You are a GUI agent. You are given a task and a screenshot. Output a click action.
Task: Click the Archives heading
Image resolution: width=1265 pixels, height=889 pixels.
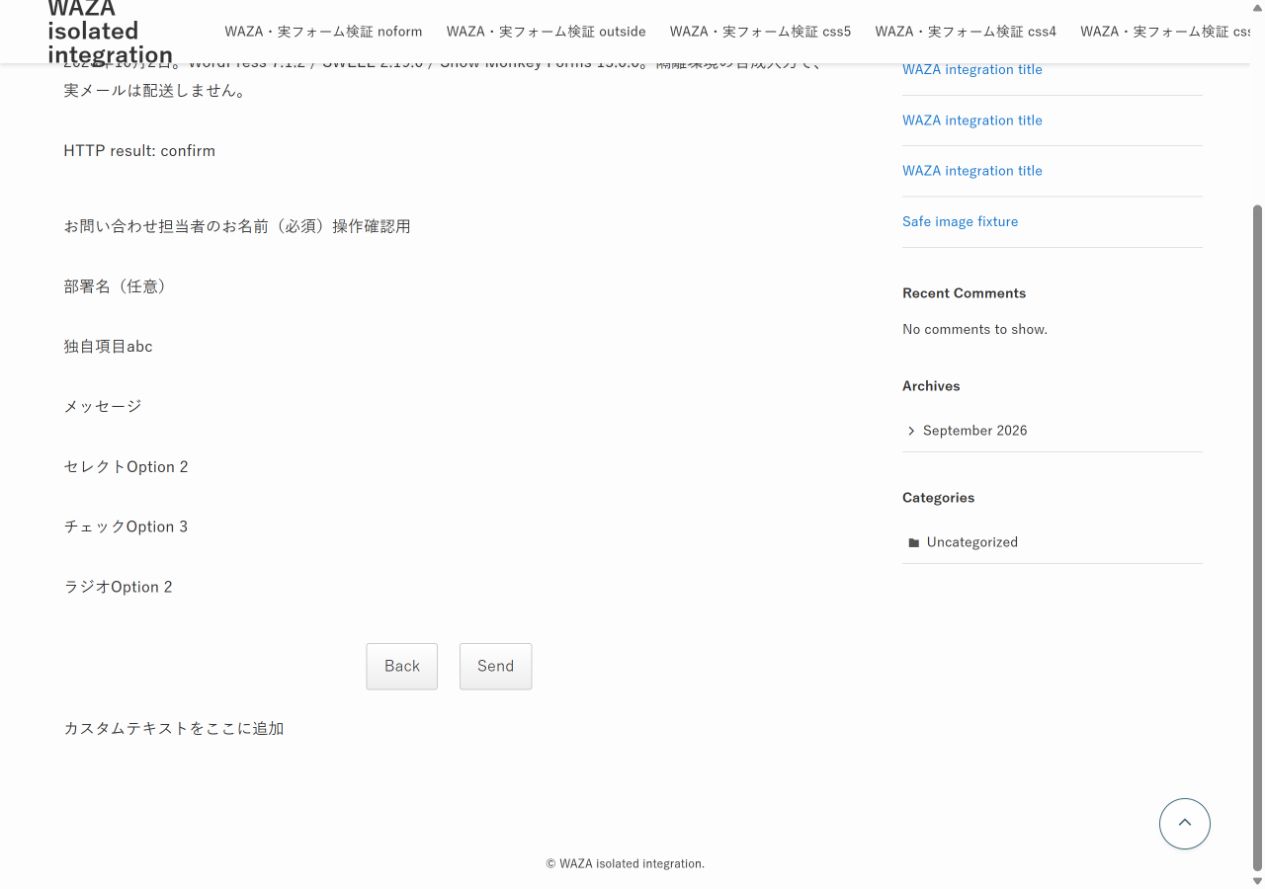[931, 385]
